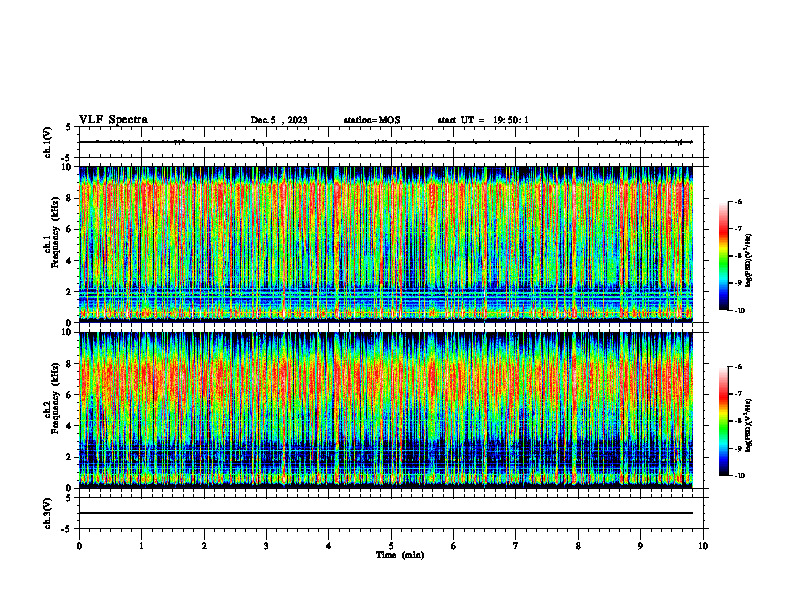Click the ch.1 voltage waveform trace
The width and height of the screenshot is (792, 612).
[386, 142]
